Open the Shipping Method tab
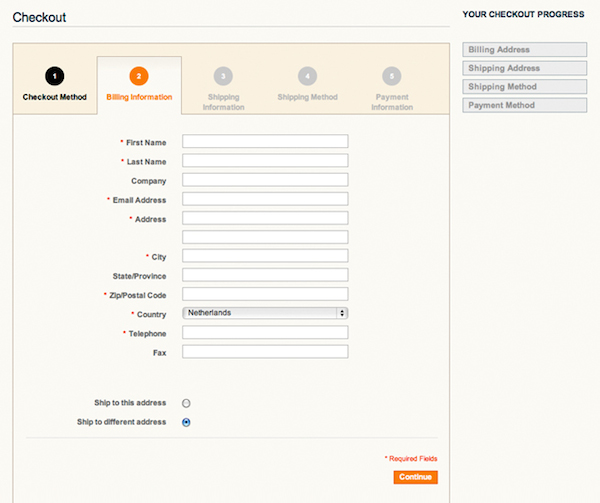This screenshot has height=503, width=600. 308,85
